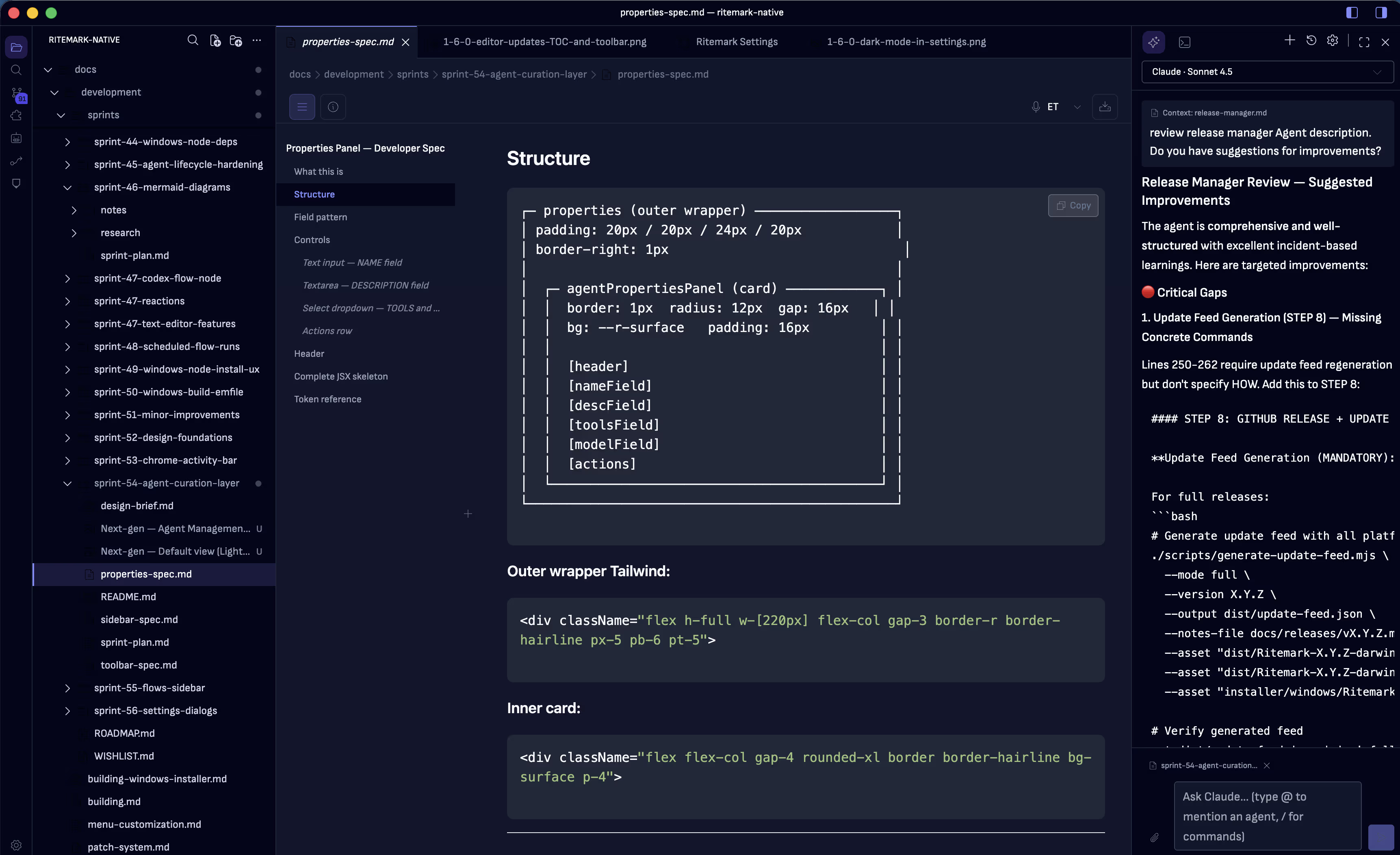
Task: Click the export download icon in editor toolbar
Action: point(1105,107)
